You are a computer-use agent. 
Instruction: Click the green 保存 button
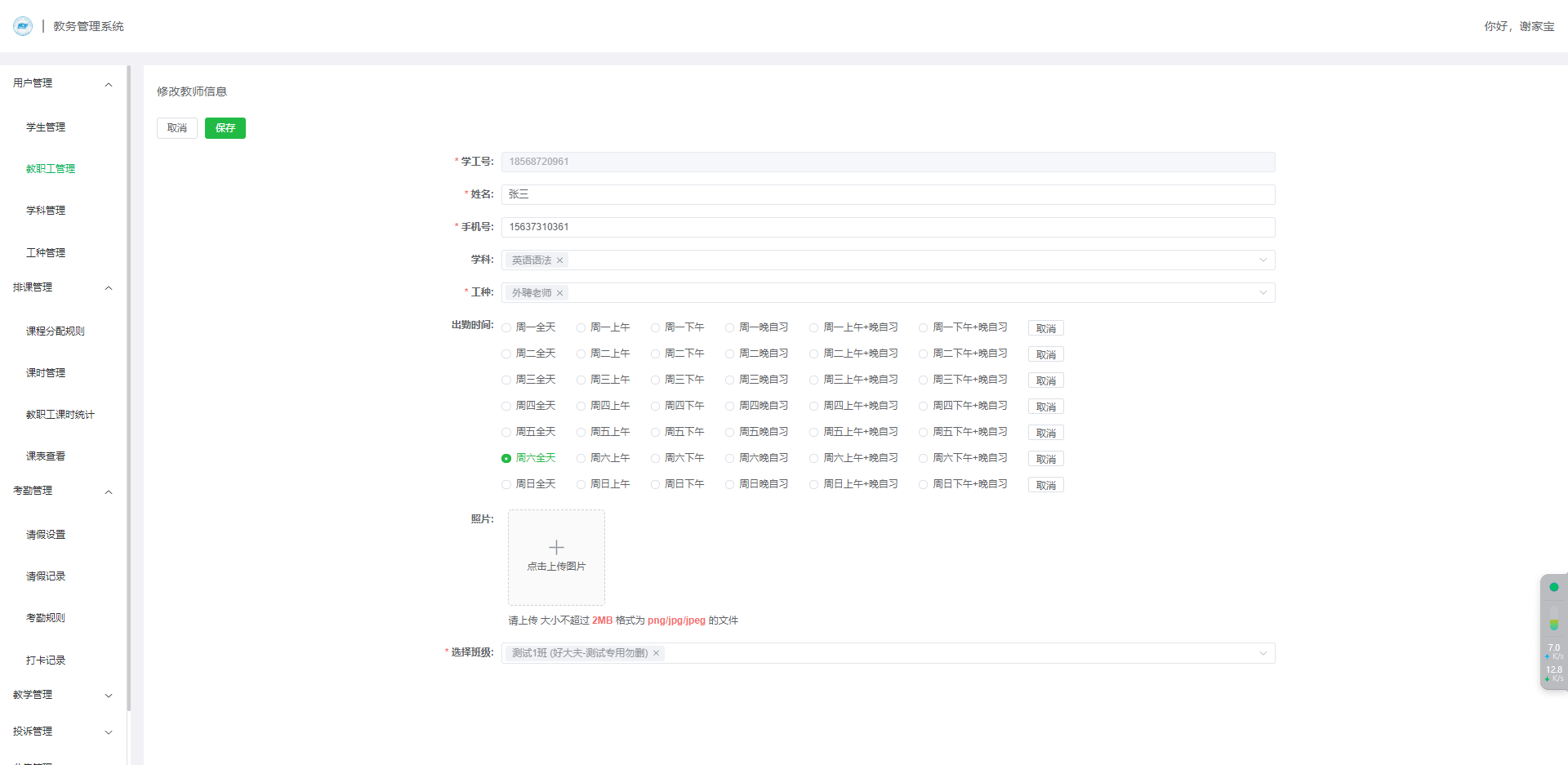225,128
